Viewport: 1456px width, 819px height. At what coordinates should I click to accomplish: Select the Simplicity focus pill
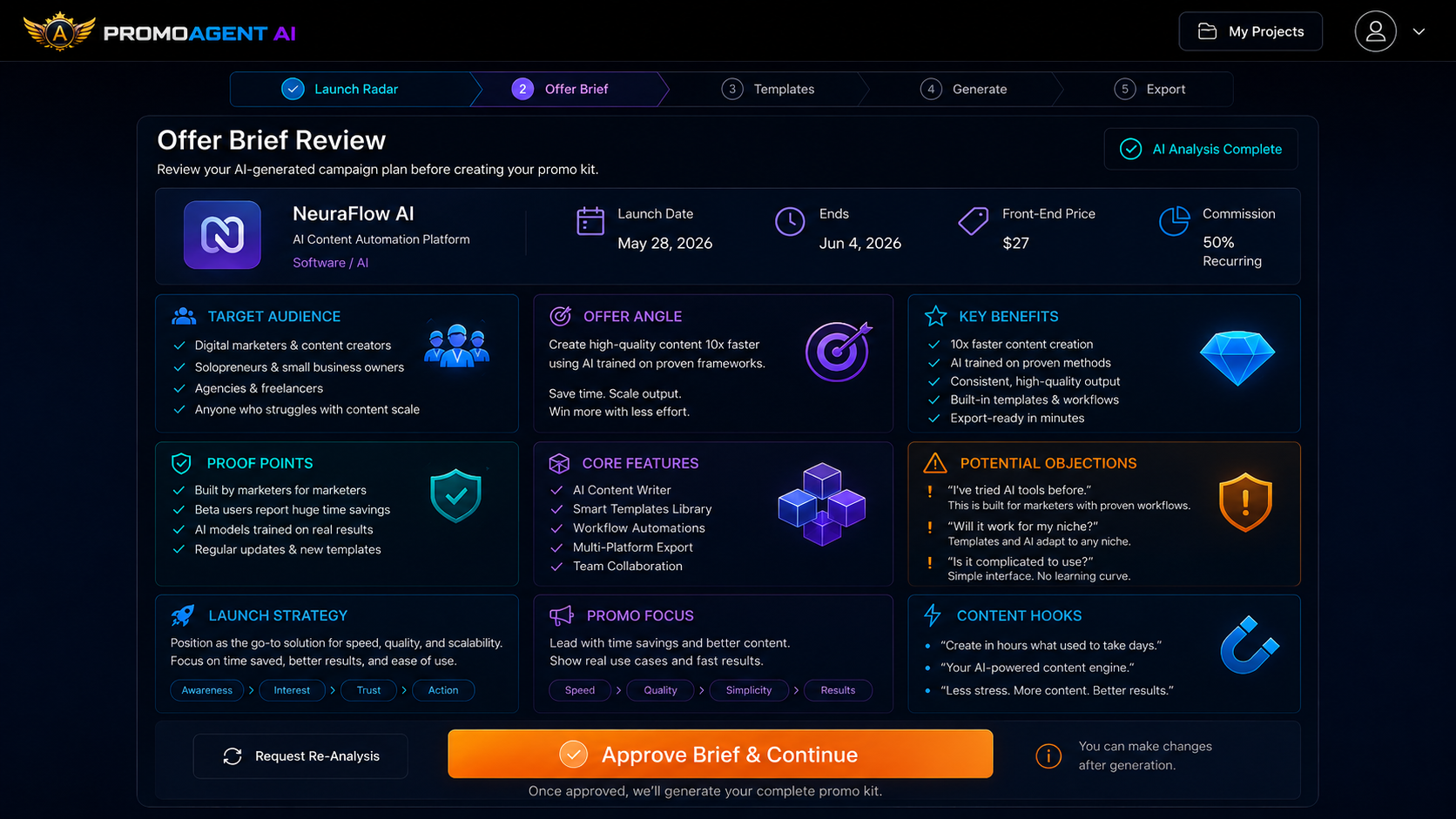pyautogui.click(x=749, y=690)
